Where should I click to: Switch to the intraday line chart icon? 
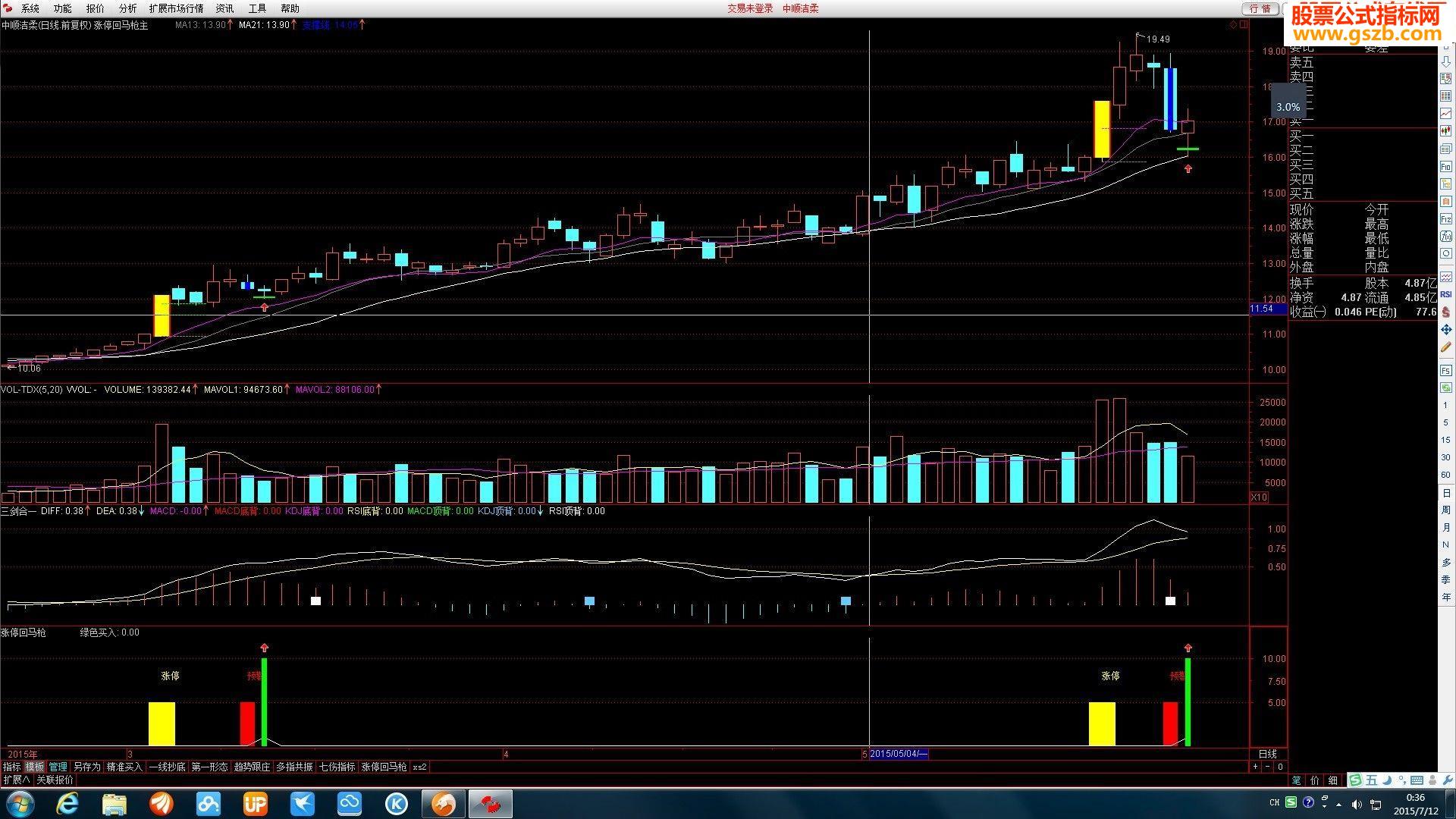[1446, 114]
